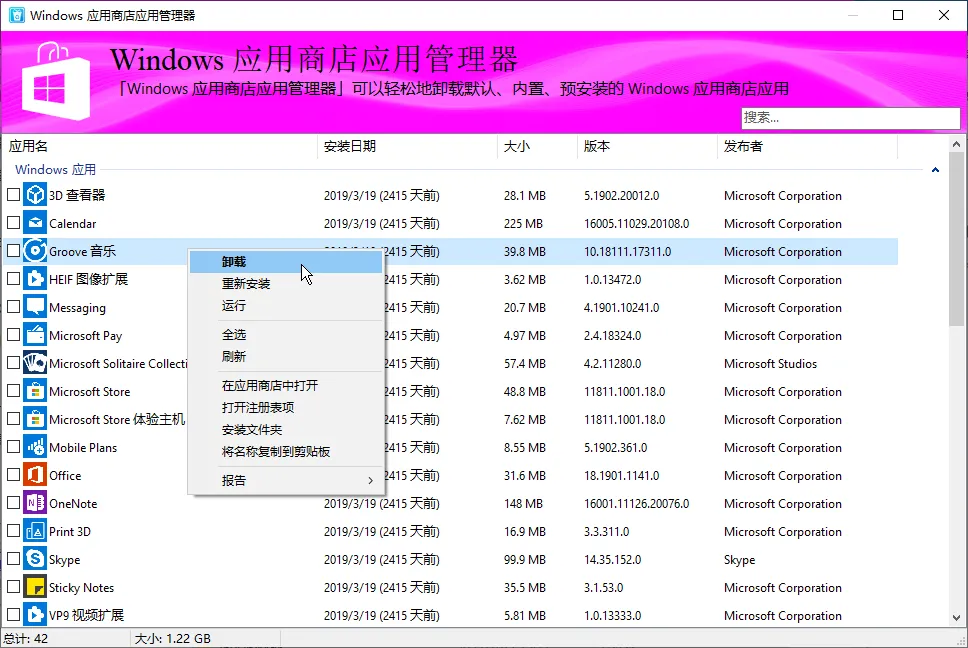Viewport: 968px width, 648px height.
Task: Select 全选 in the context menu
Action: click(286, 334)
